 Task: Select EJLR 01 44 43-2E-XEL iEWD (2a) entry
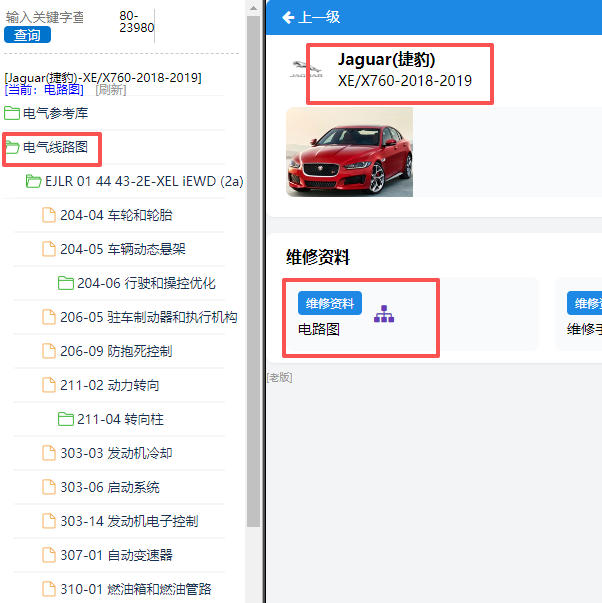coord(144,181)
